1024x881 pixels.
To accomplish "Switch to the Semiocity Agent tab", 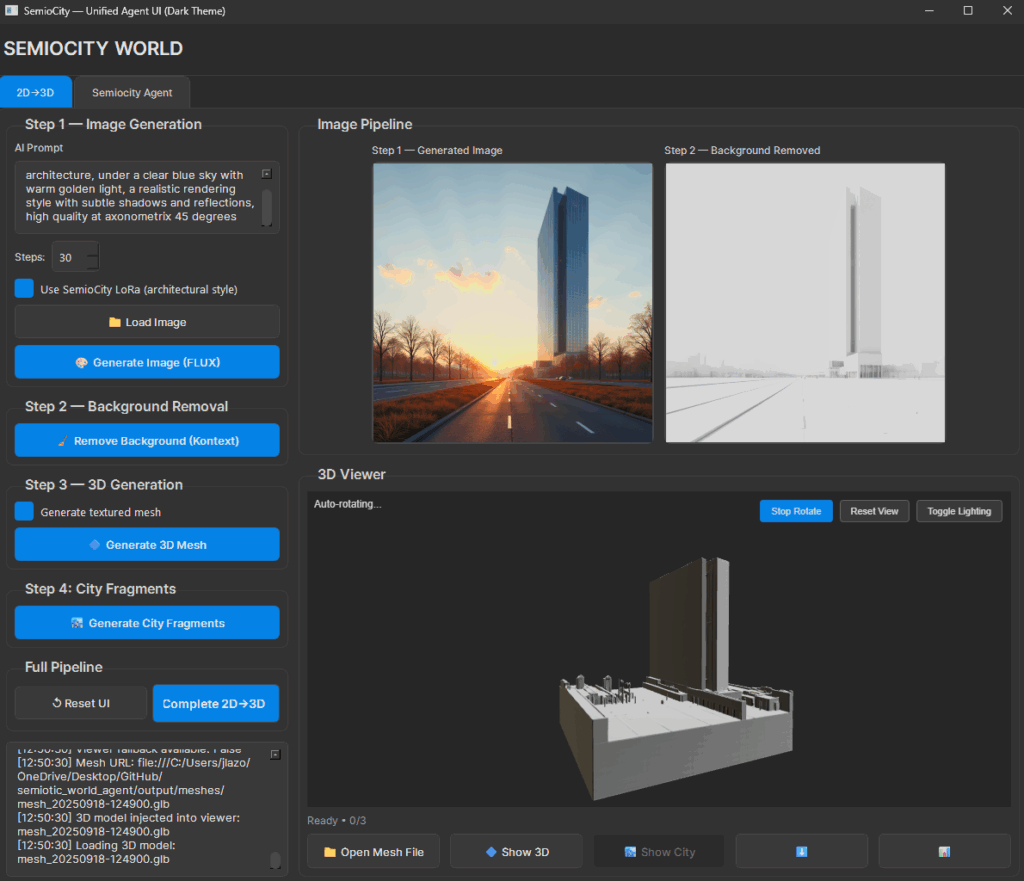I will [132, 93].
